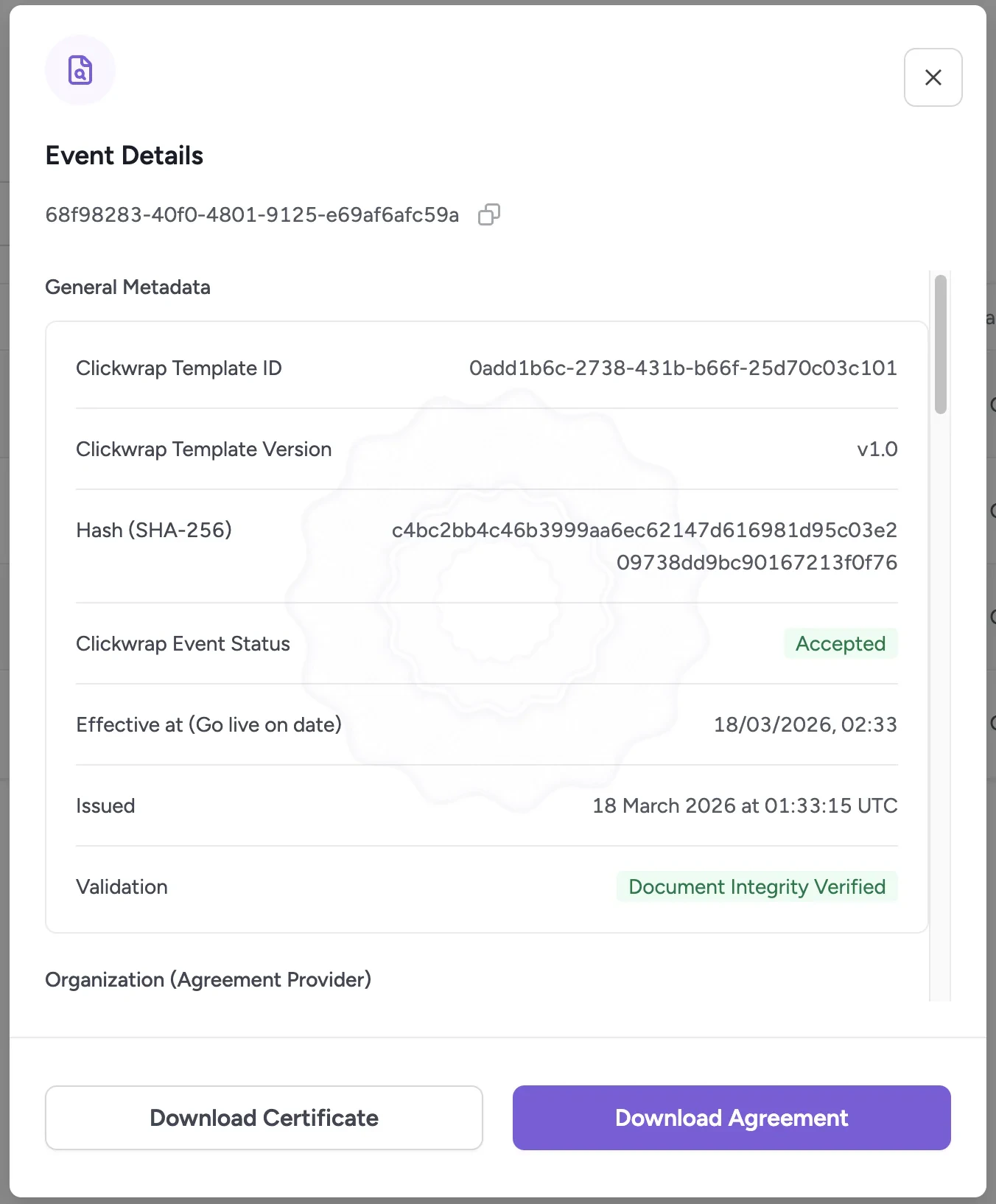This screenshot has width=996, height=1204.
Task: Click the Accepted status badge
Action: [x=840, y=643]
